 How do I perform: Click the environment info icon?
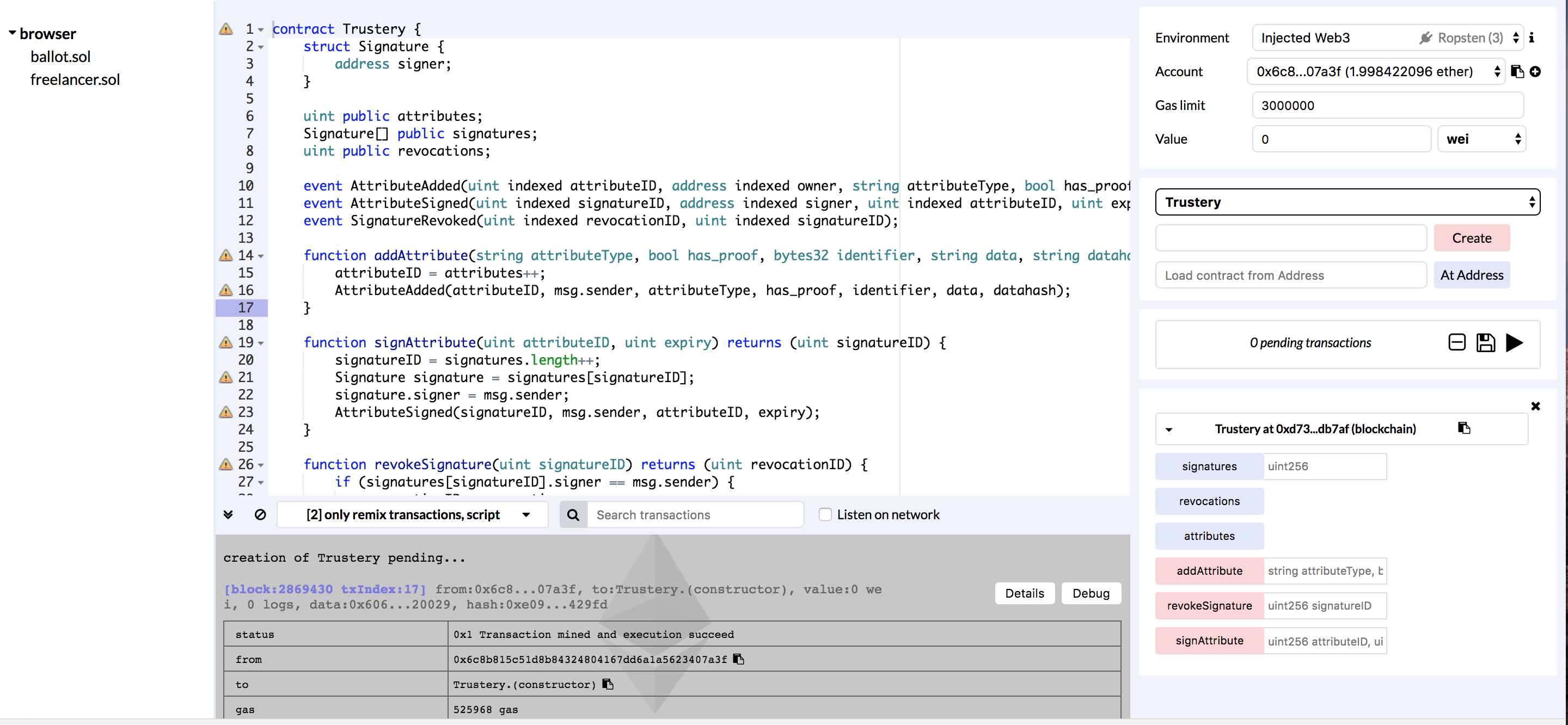click(1532, 38)
